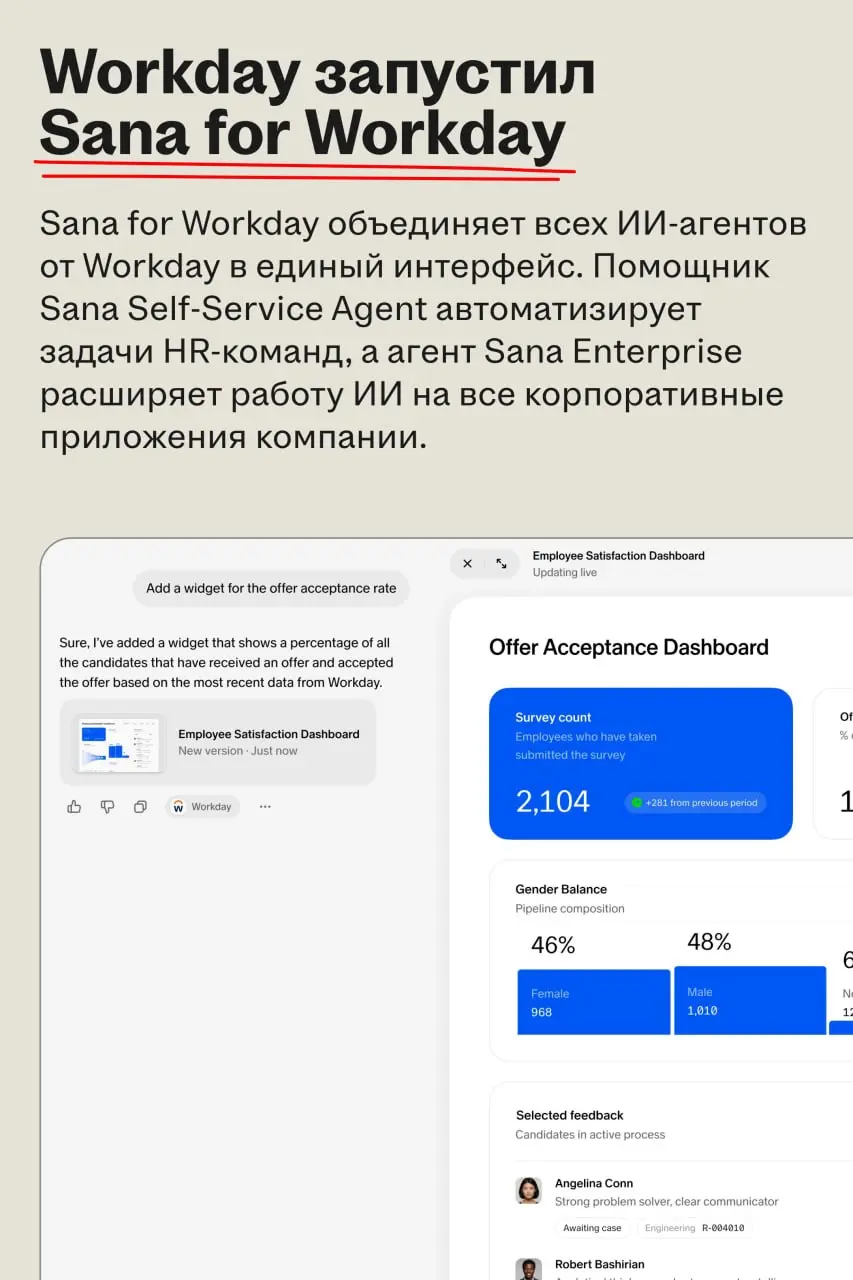
Task: Click the Robert Bashirian candidate name
Action: point(601,1263)
